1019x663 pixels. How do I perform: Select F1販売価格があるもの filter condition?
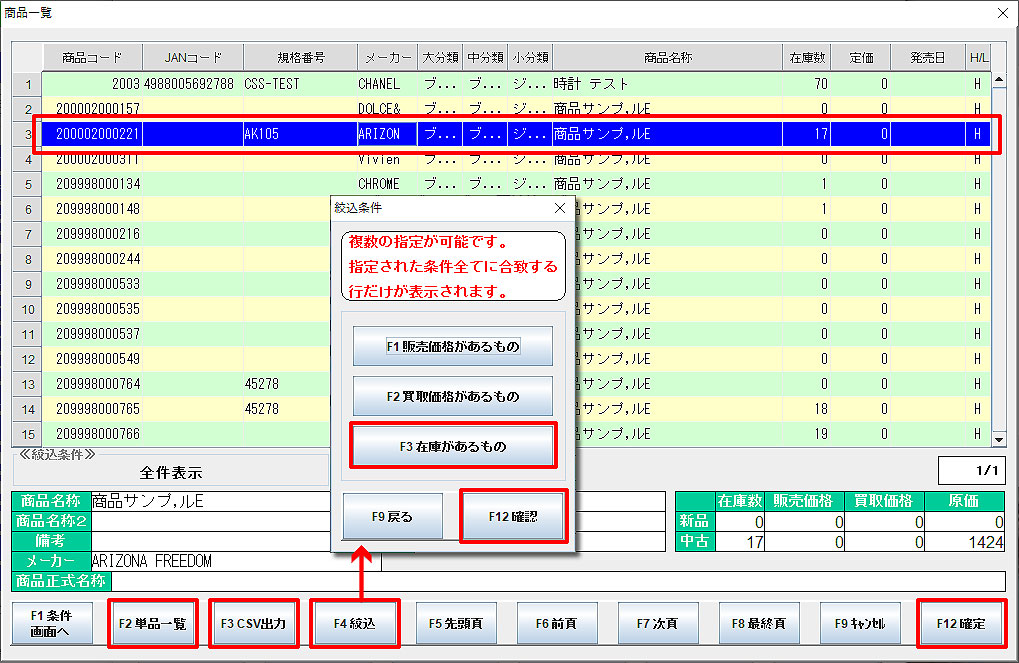(x=453, y=346)
